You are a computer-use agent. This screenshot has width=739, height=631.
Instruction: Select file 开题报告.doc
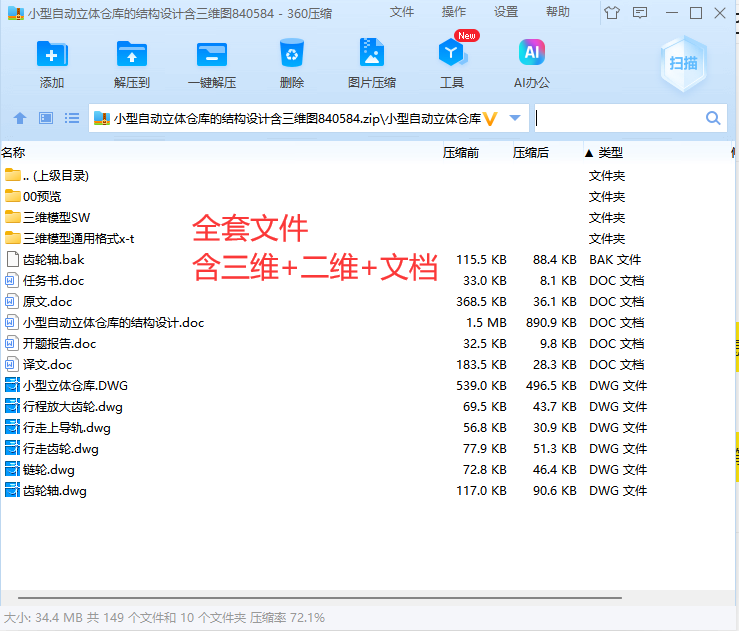[59, 344]
